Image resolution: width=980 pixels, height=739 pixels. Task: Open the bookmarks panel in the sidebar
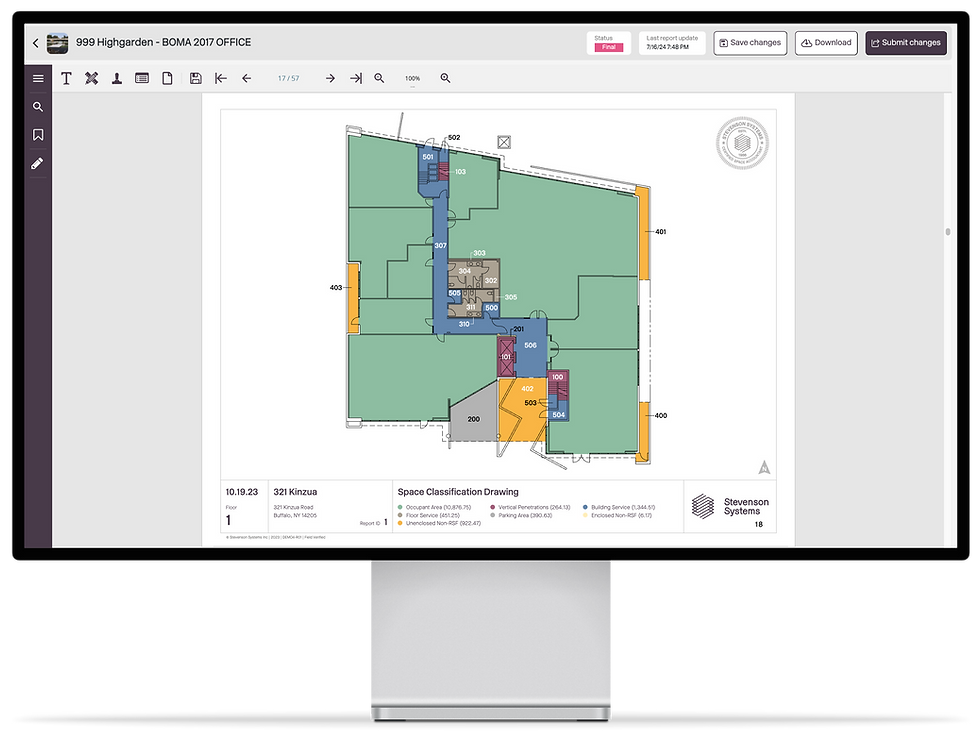(37, 134)
